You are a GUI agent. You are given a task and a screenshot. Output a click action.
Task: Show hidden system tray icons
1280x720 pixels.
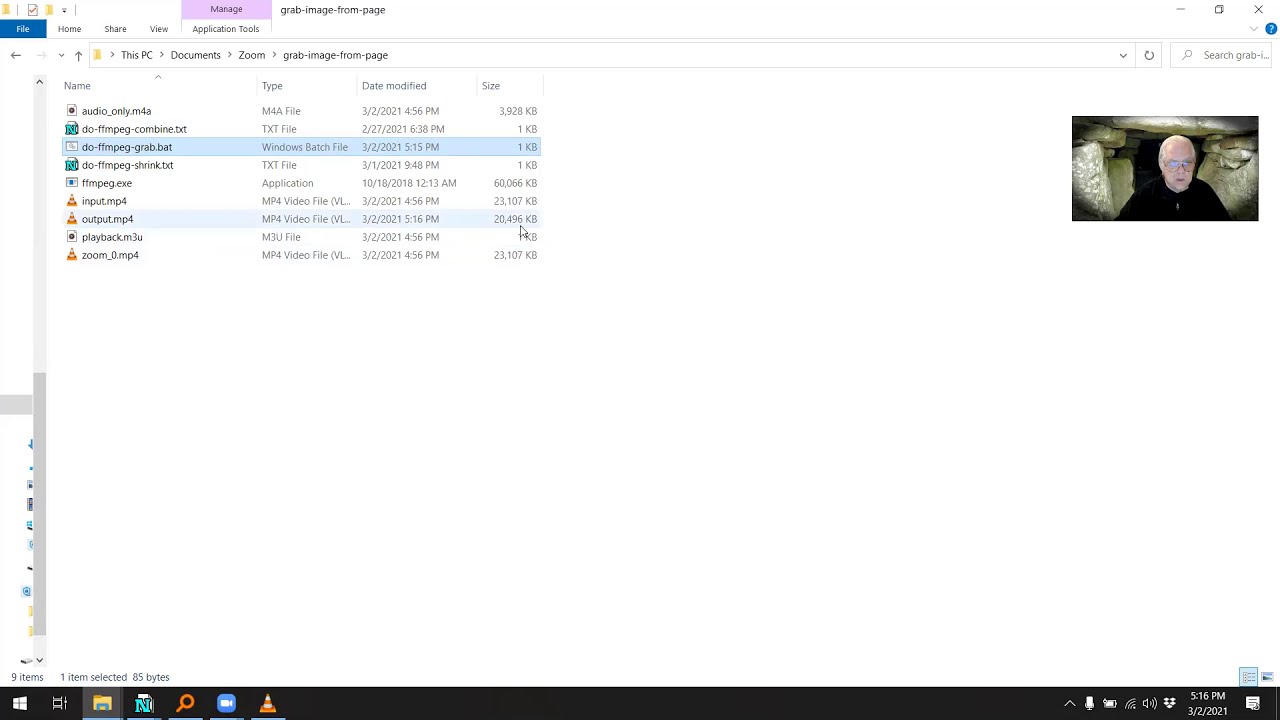pos(1069,703)
